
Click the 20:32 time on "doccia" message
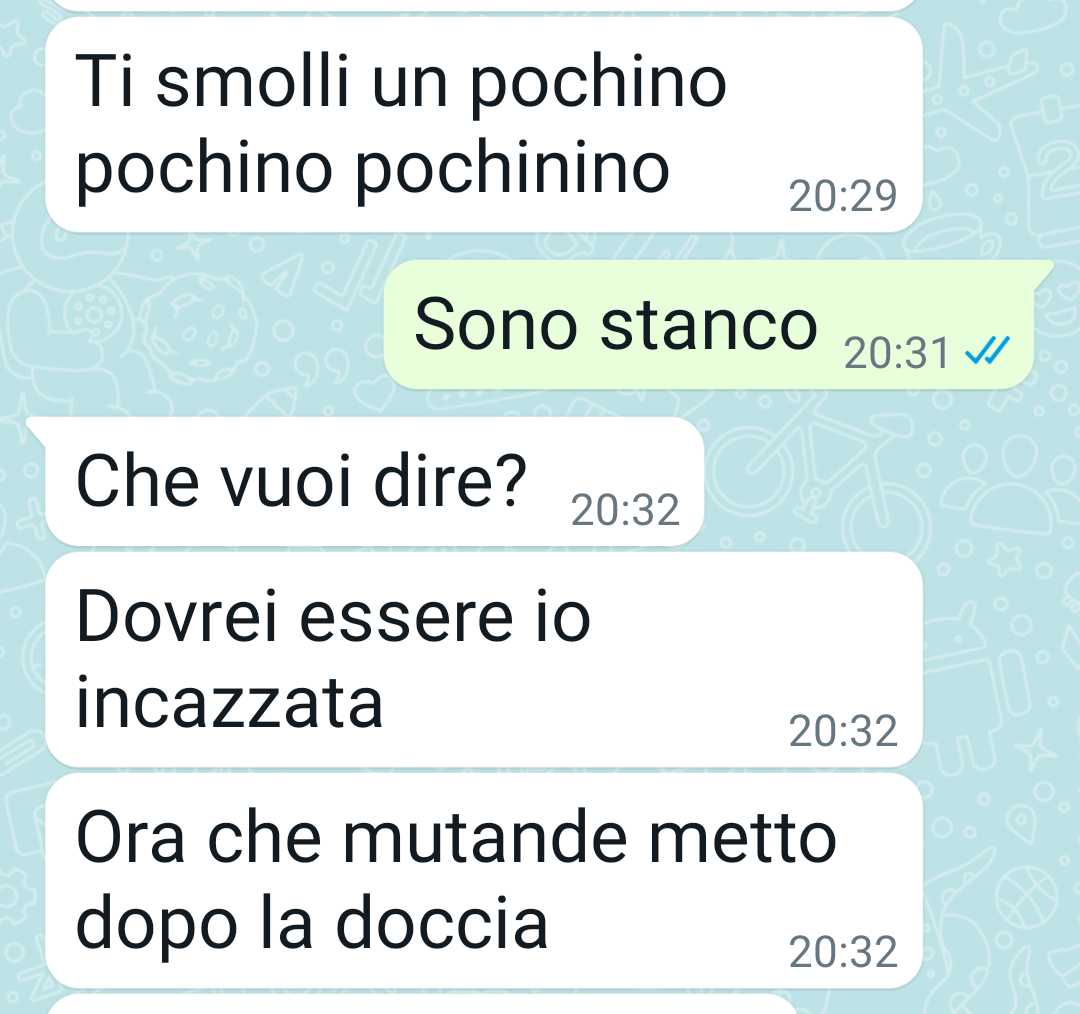[x=843, y=952]
